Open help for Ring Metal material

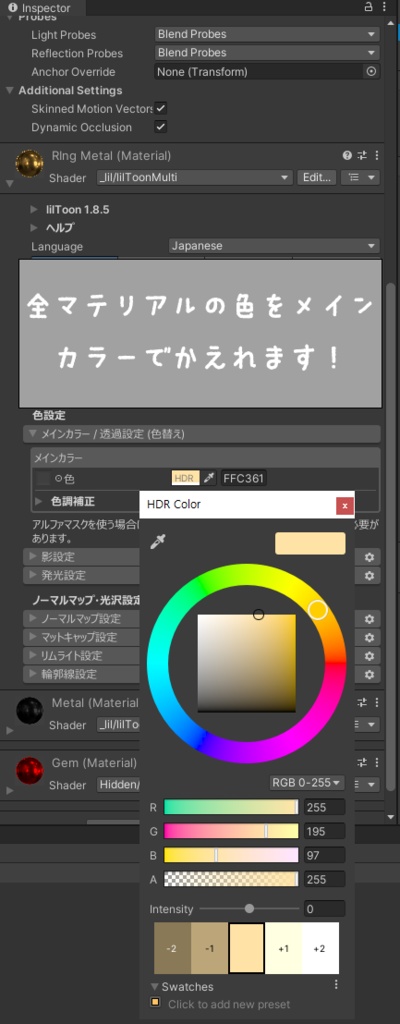[x=347, y=155]
